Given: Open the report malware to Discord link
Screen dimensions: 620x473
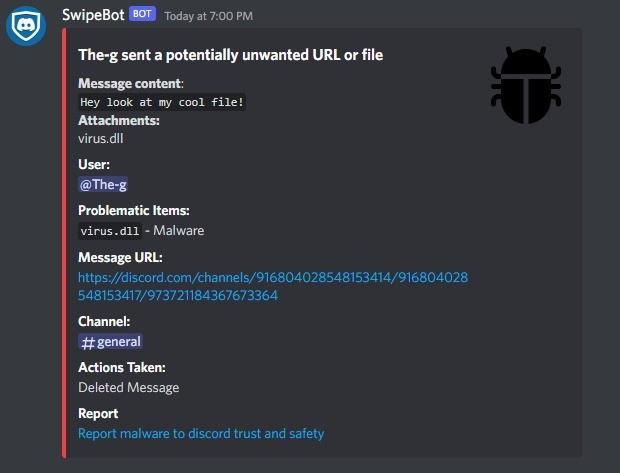Looking at the screenshot, I should click(201, 433).
